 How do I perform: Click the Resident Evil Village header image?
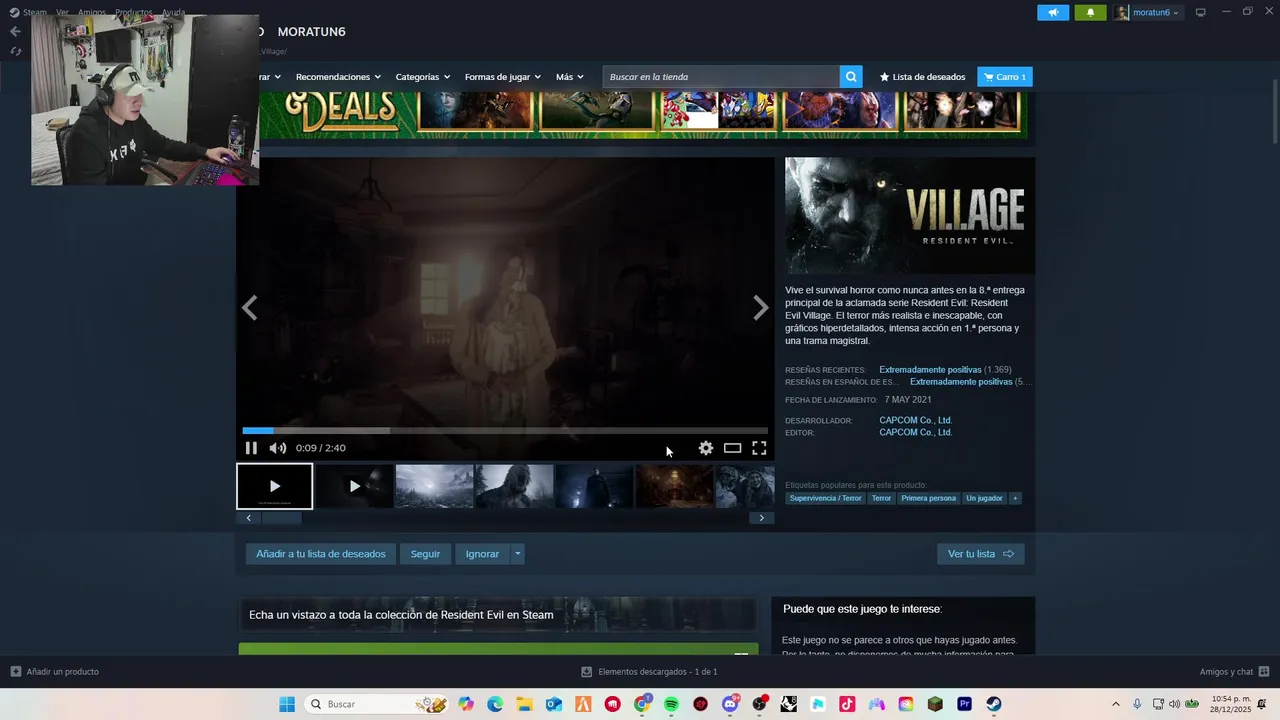pos(910,215)
